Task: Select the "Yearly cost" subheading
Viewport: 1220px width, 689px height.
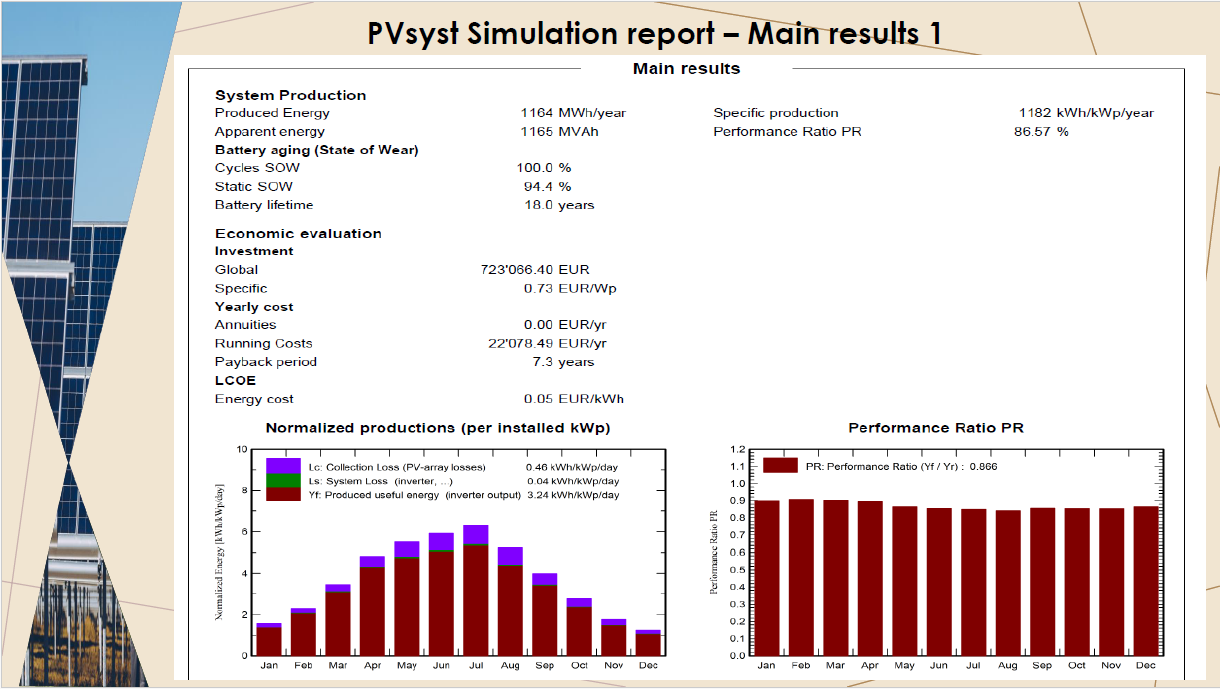Action: pyautogui.click(x=254, y=307)
